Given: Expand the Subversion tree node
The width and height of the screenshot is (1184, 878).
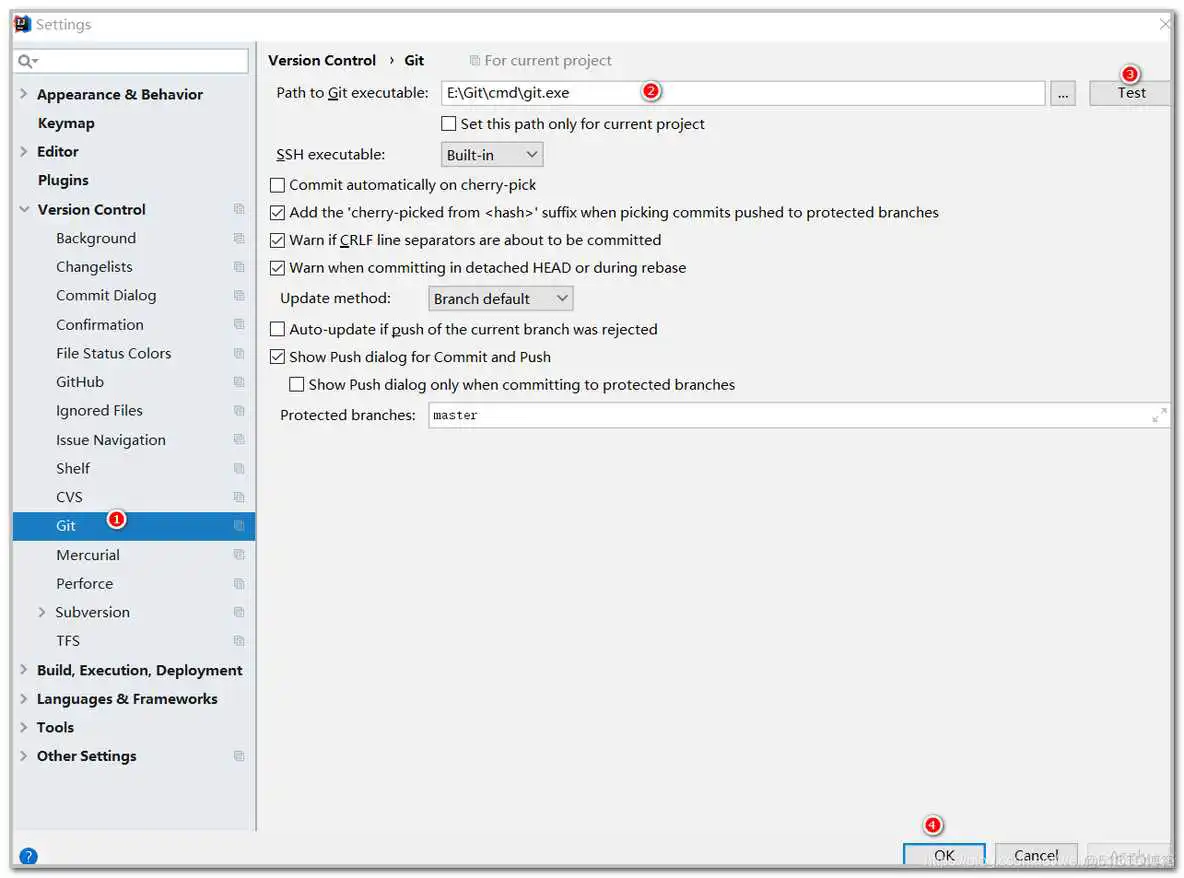Looking at the screenshot, I should pyautogui.click(x=41, y=612).
